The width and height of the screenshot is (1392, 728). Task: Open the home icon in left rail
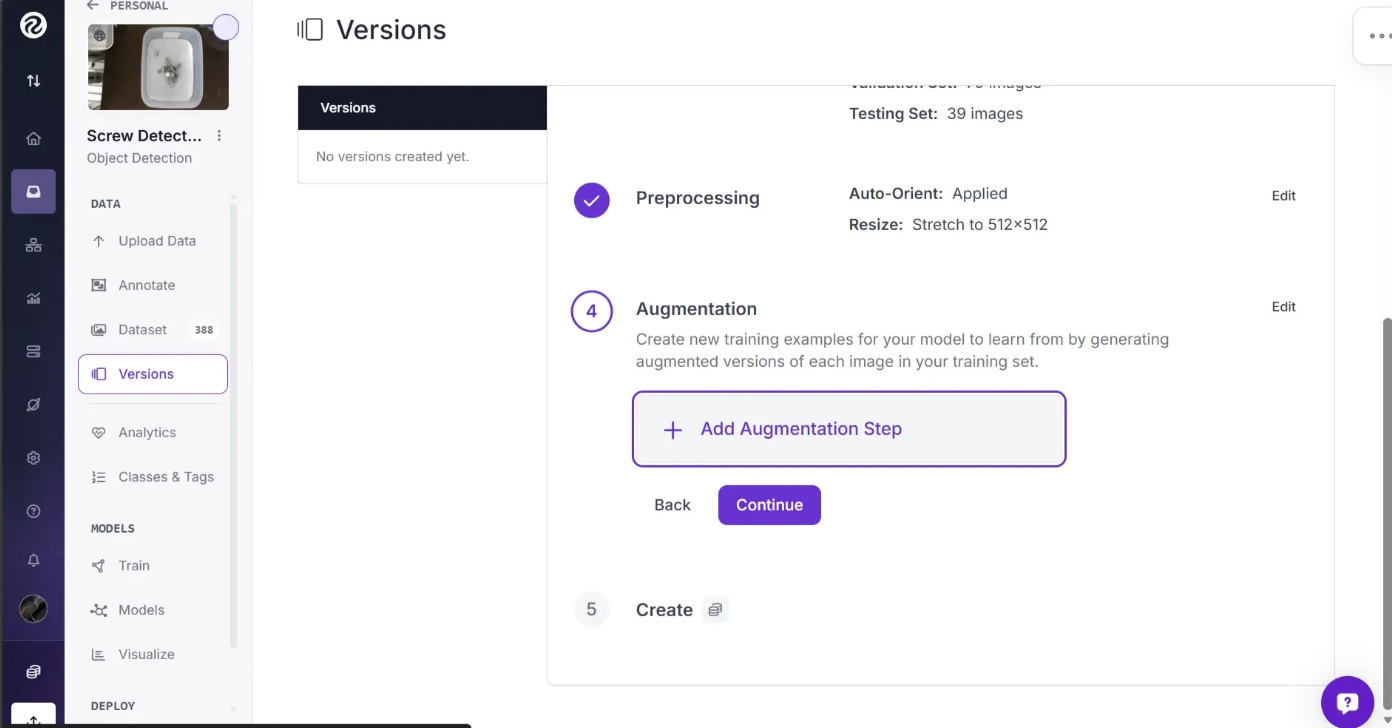33,139
